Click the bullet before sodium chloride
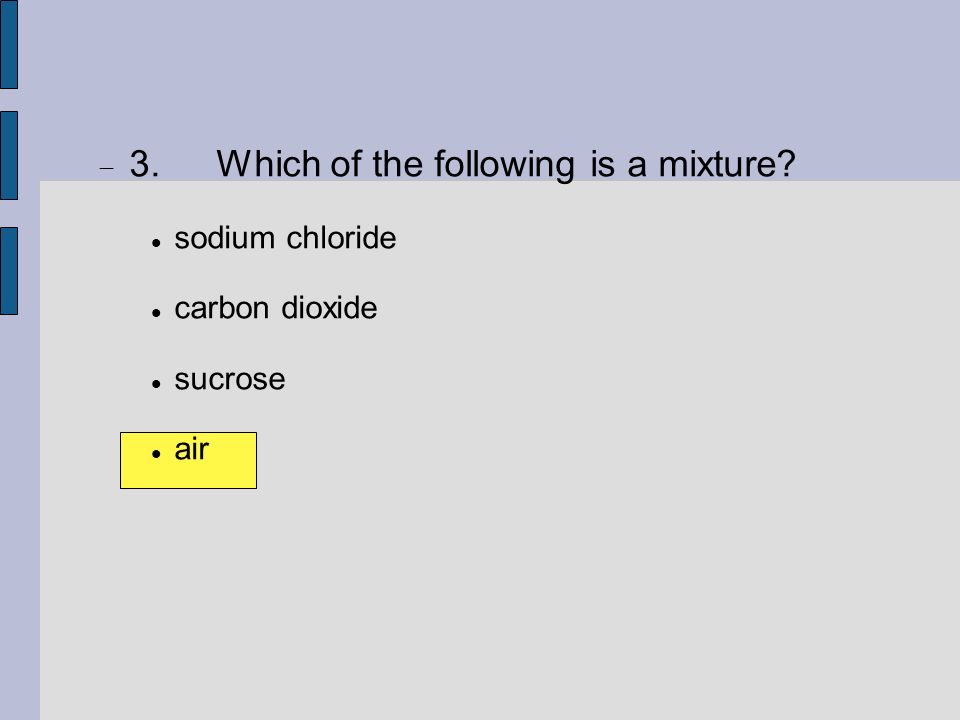The image size is (960, 720). tap(156, 242)
